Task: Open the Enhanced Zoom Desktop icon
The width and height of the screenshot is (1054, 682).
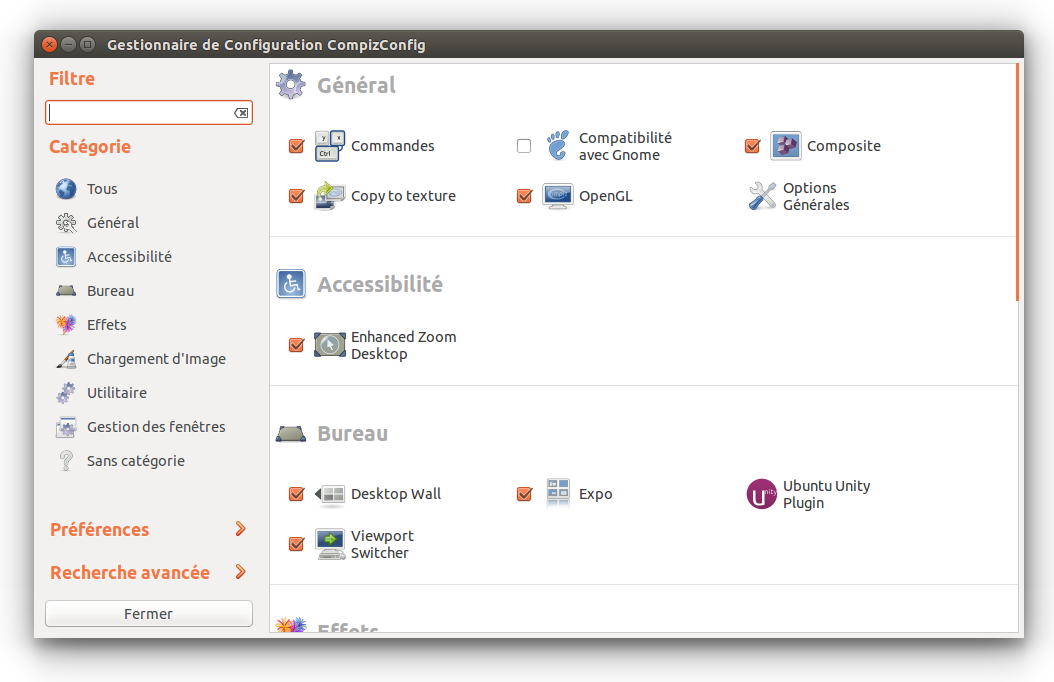Action: pyautogui.click(x=329, y=345)
